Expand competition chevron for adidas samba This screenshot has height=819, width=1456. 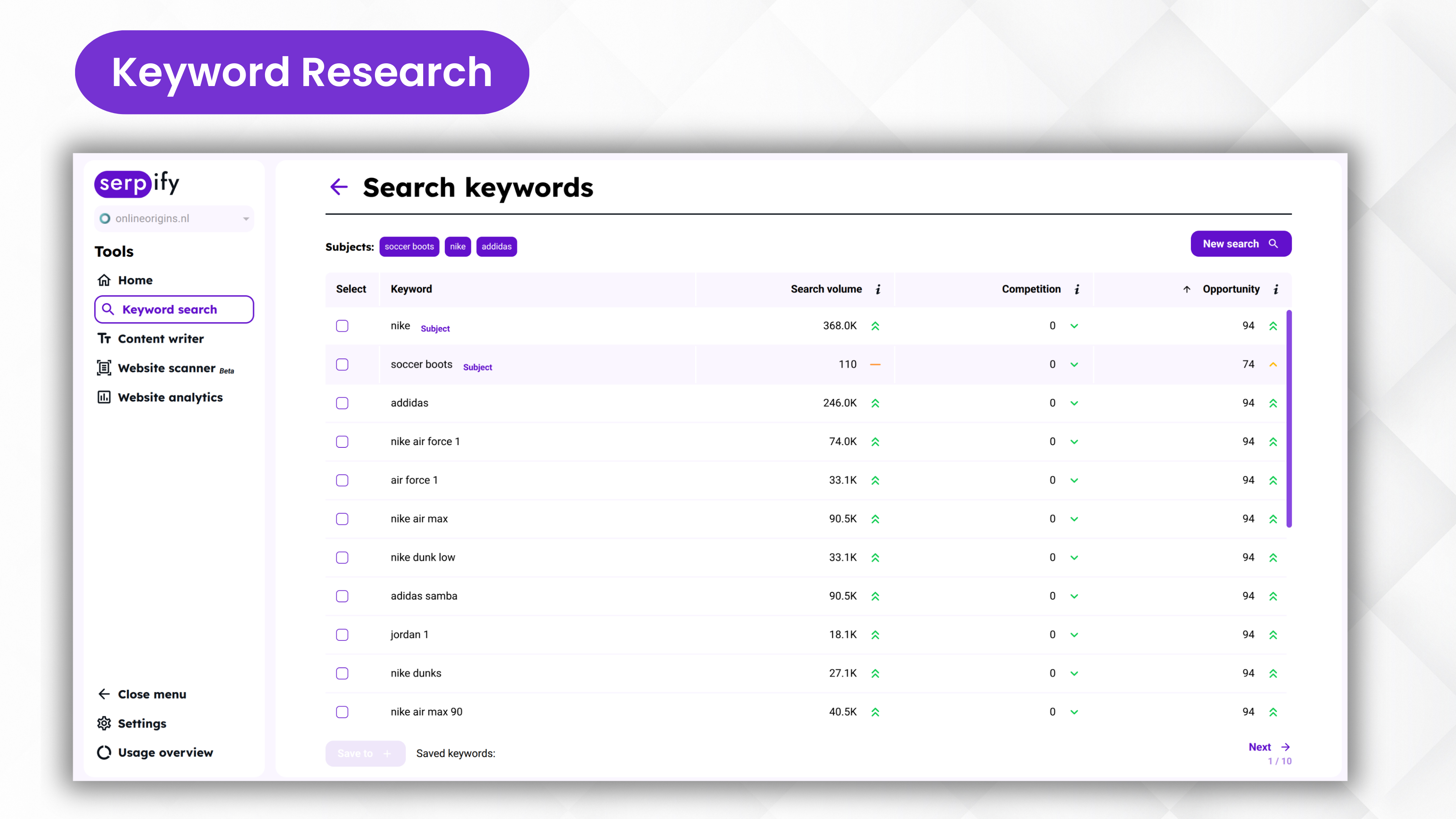coord(1074,596)
